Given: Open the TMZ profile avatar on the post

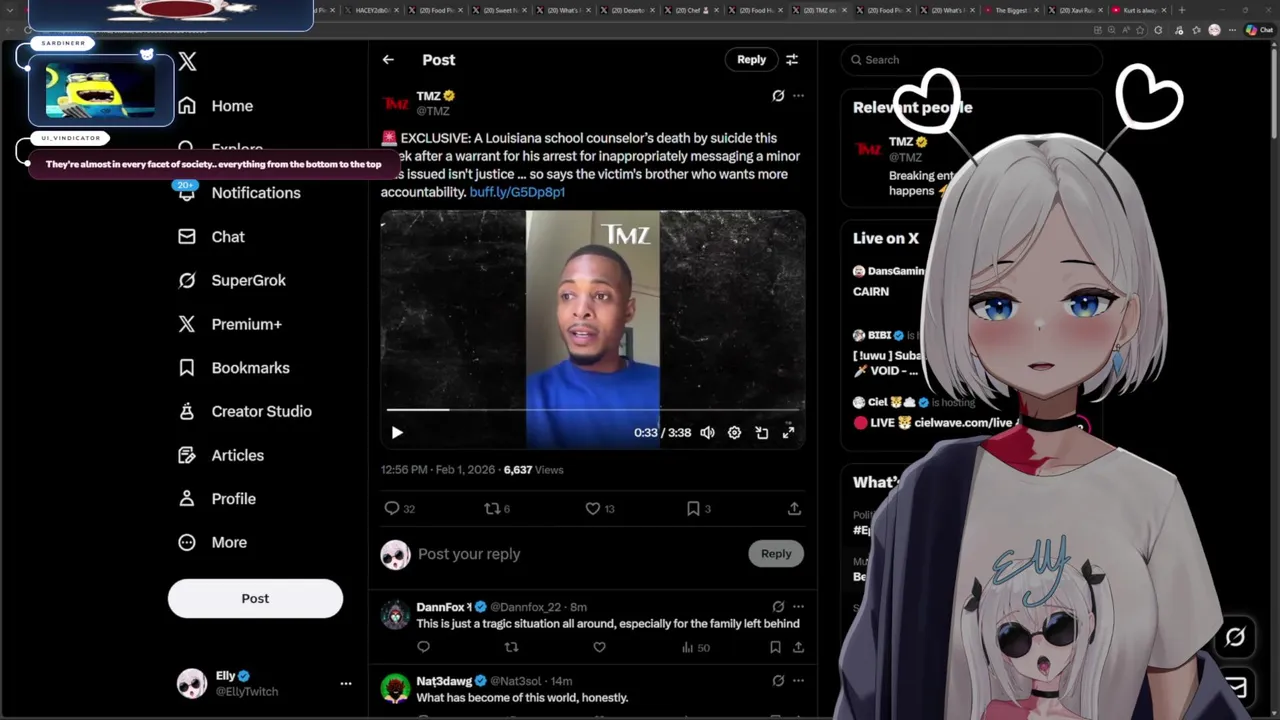Looking at the screenshot, I should click(x=396, y=103).
